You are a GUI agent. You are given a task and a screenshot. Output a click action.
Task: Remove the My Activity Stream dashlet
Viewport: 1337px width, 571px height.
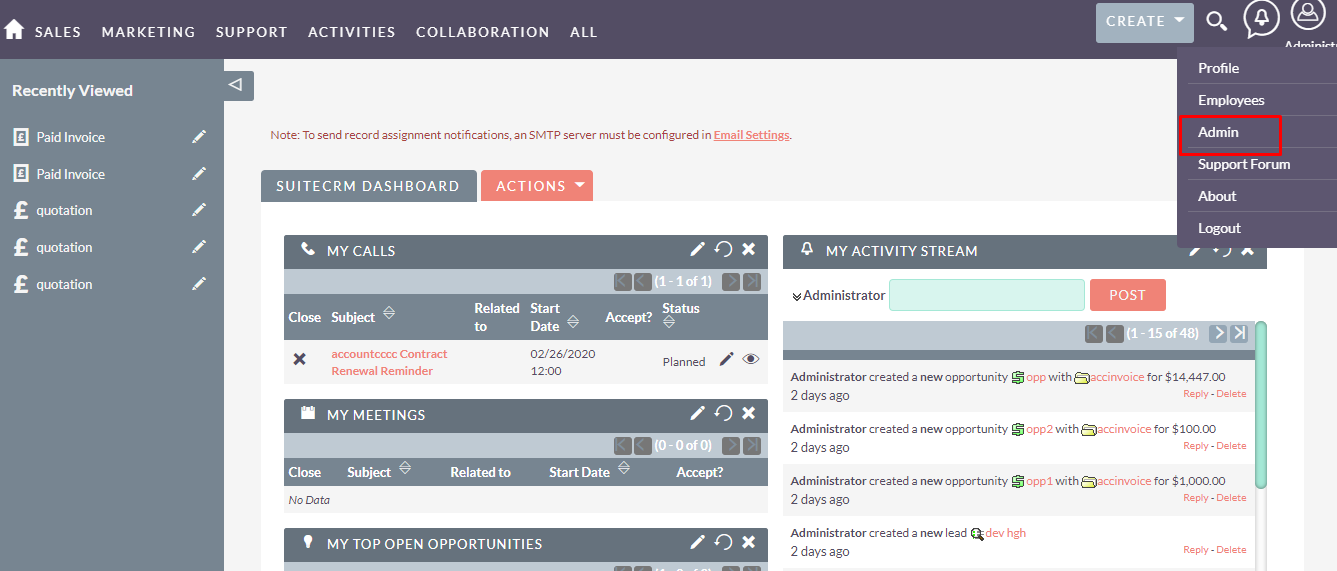(1247, 251)
